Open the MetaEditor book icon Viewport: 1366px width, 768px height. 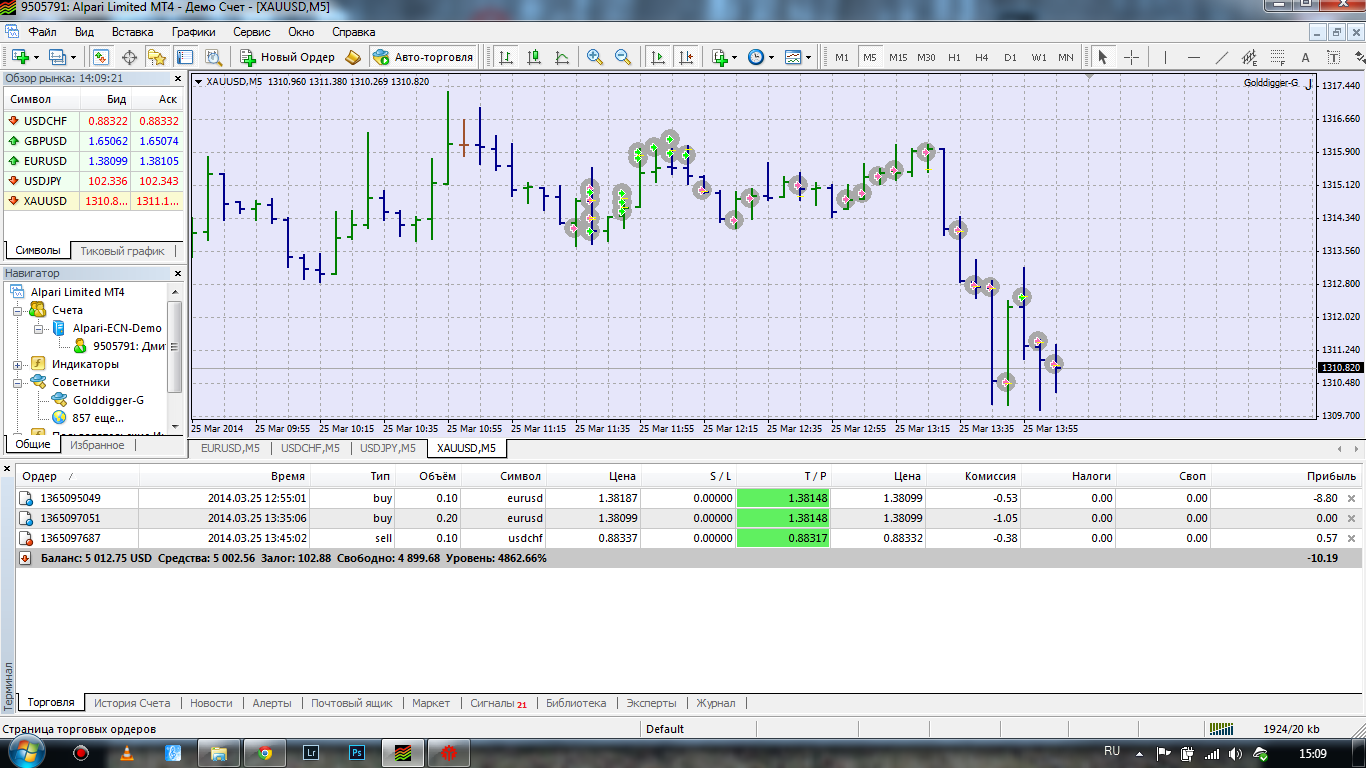point(353,57)
